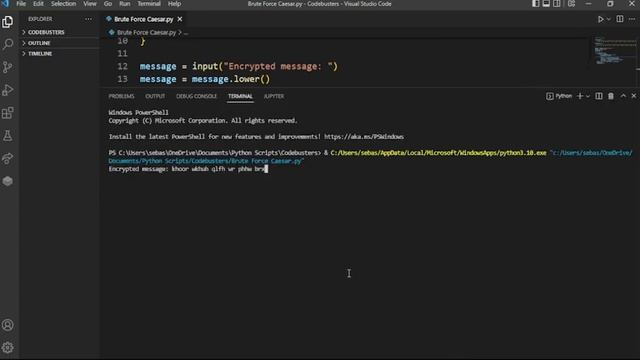This screenshot has width=640, height=360.
Task: Expand the OUTLINE section
Action: tap(39, 43)
